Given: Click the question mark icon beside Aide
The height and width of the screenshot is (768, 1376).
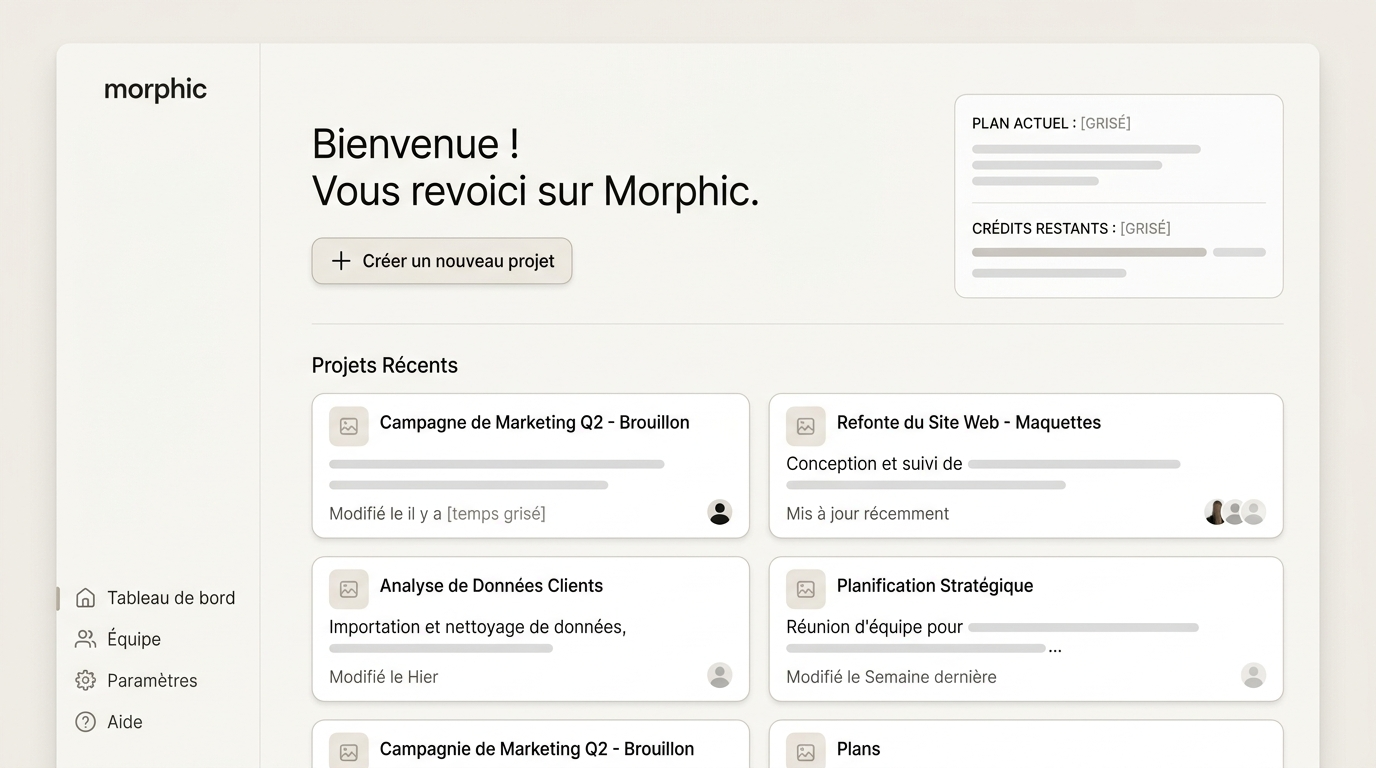Looking at the screenshot, I should coord(86,722).
